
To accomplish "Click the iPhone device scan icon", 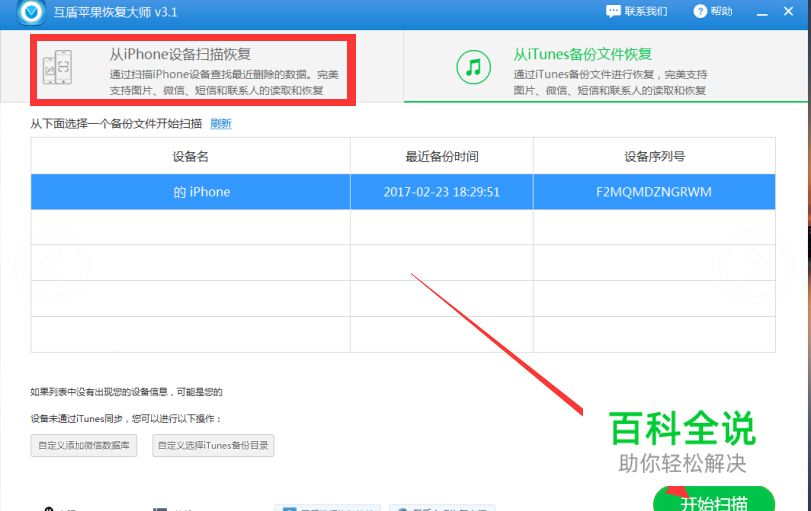I will (58, 67).
